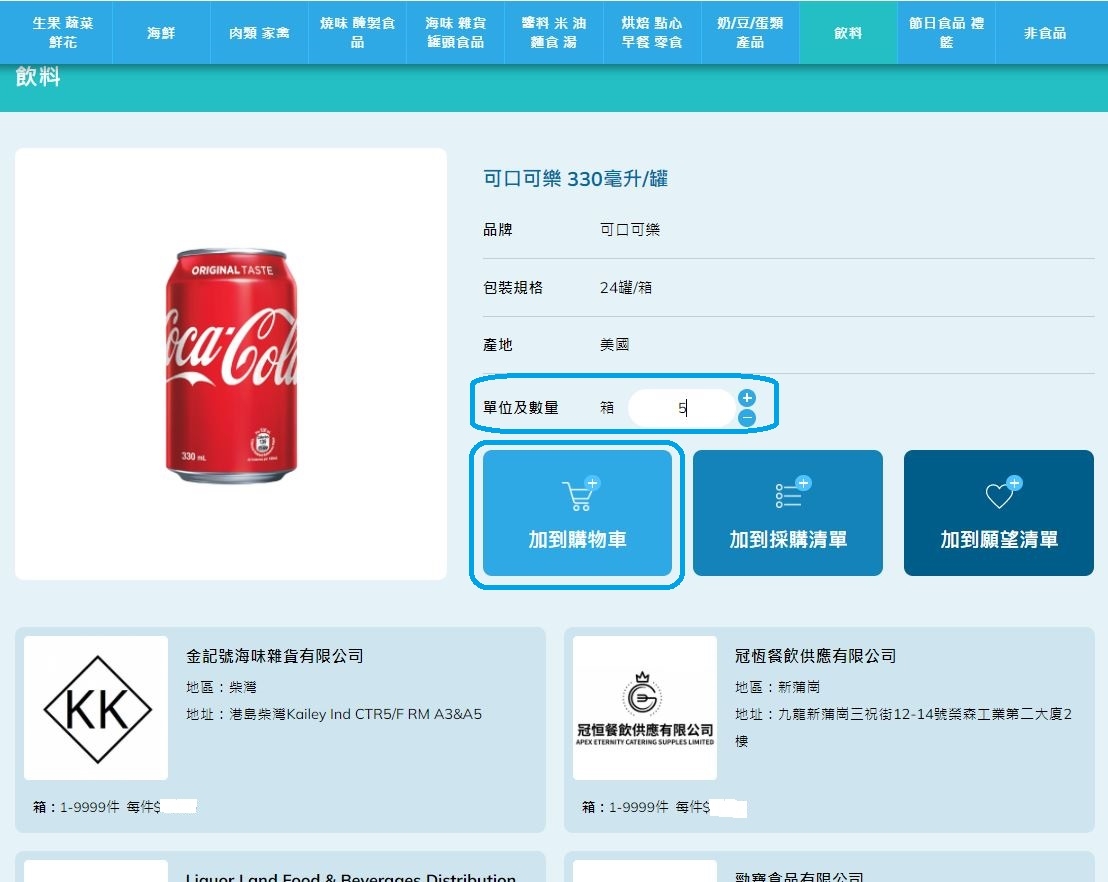Click the 包裝規格 label
The image size is (1108, 882).
tap(513, 288)
